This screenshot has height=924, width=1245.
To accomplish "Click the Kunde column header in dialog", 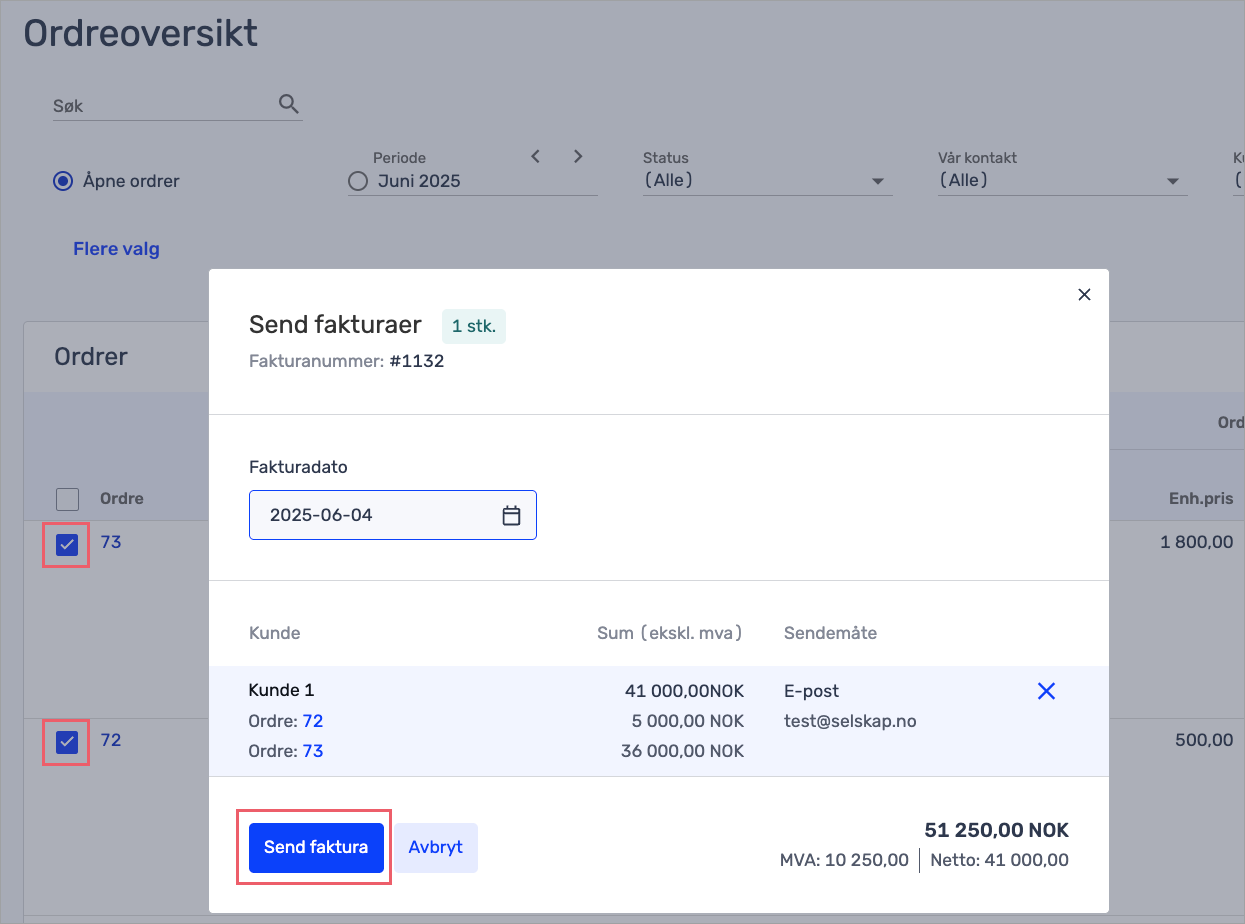I will click(x=275, y=633).
